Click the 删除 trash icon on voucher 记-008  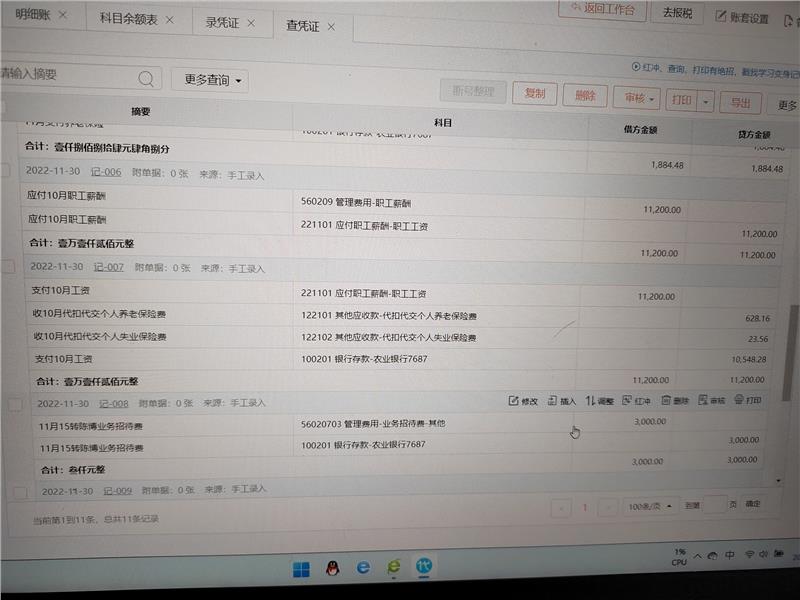[x=665, y=400]
